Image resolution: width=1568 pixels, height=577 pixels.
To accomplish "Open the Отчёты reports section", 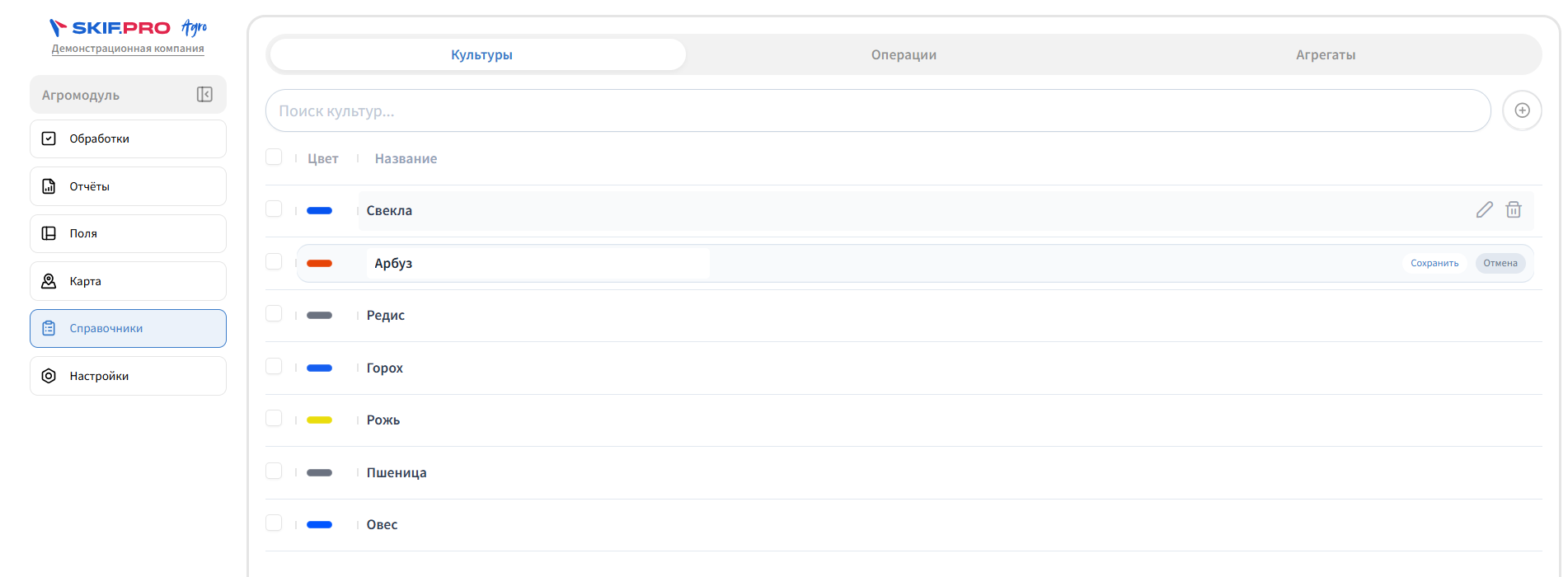I will pos(128,186).
